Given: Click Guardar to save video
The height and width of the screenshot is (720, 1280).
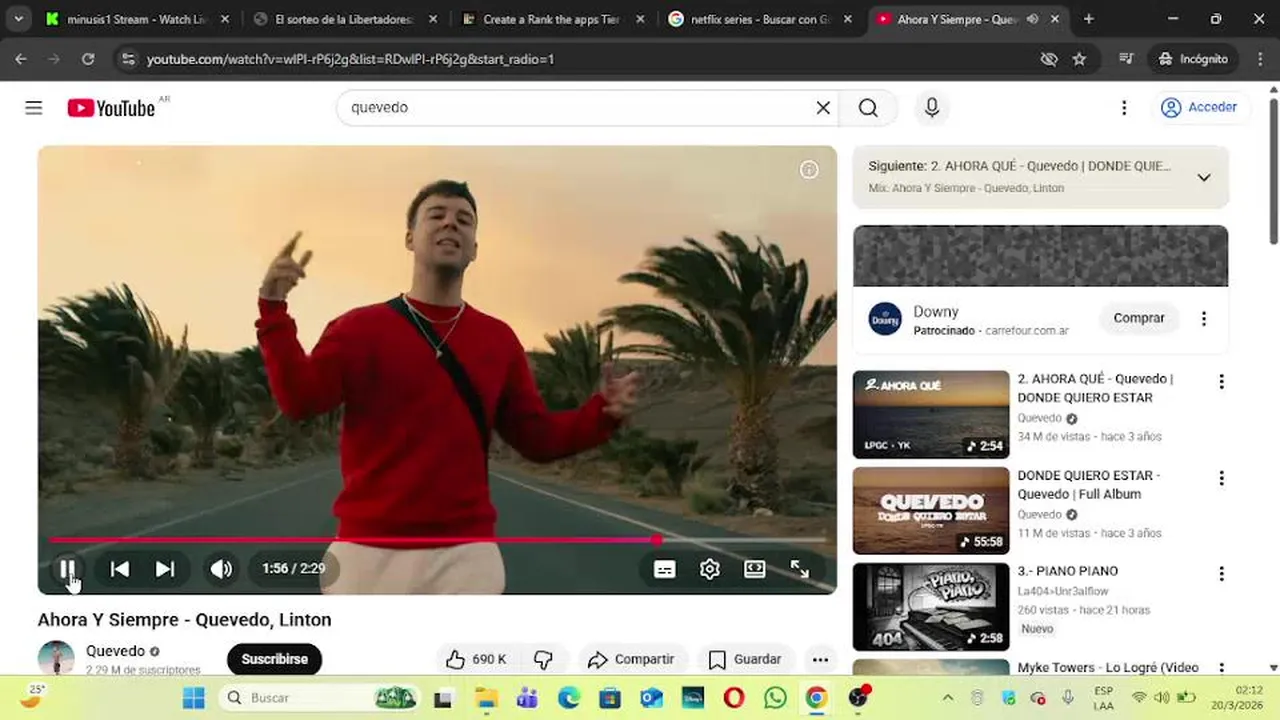Looking at the screenshot, I should [x=745, y=659].
